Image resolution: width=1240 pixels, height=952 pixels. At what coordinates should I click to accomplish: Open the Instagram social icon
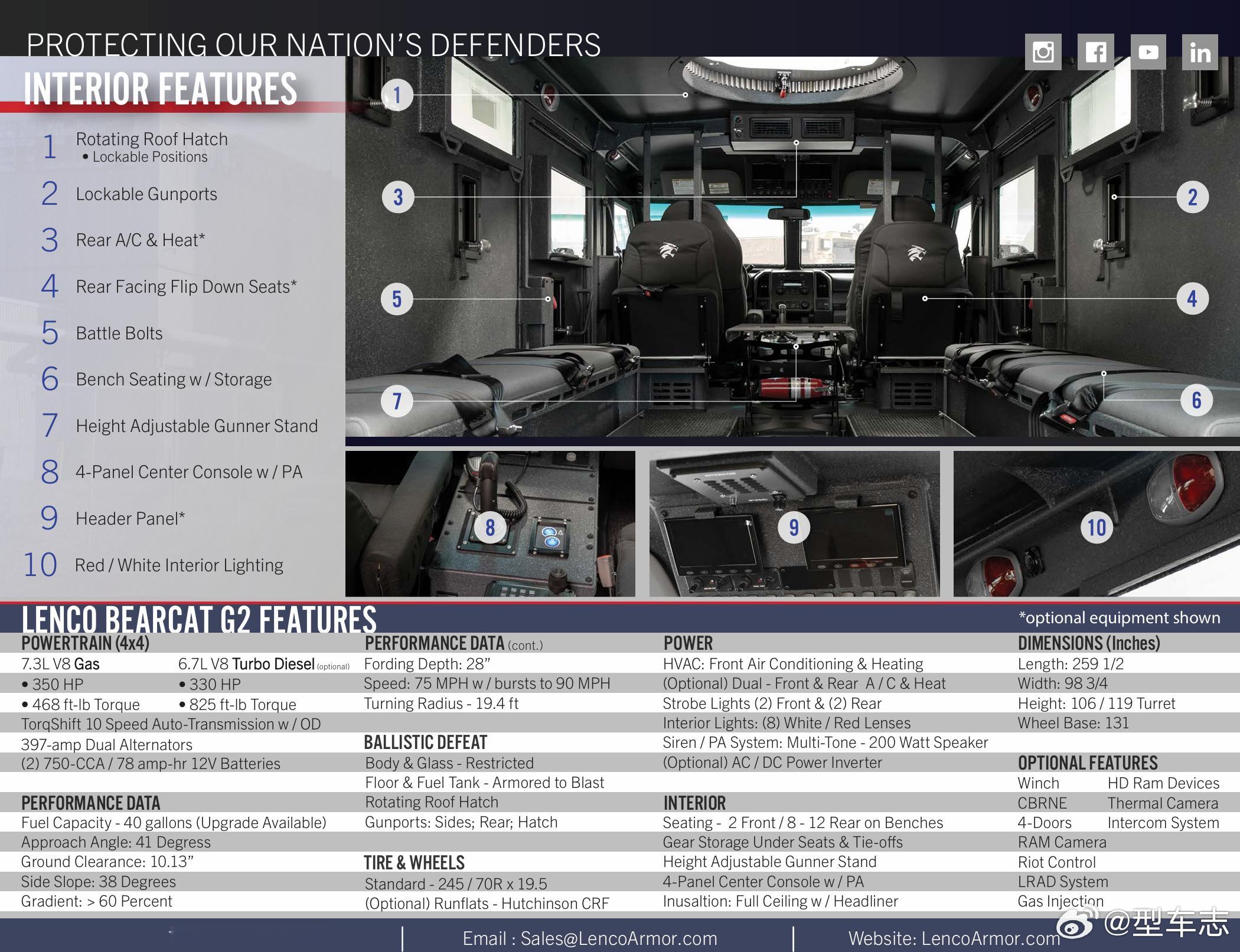[x=1043, y=52]
